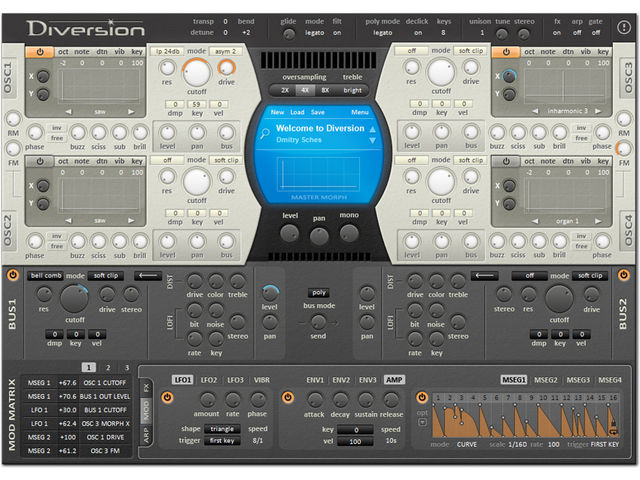Click the master pan knob
Screen dimensions: 640x480
click(x=319, y=236)
